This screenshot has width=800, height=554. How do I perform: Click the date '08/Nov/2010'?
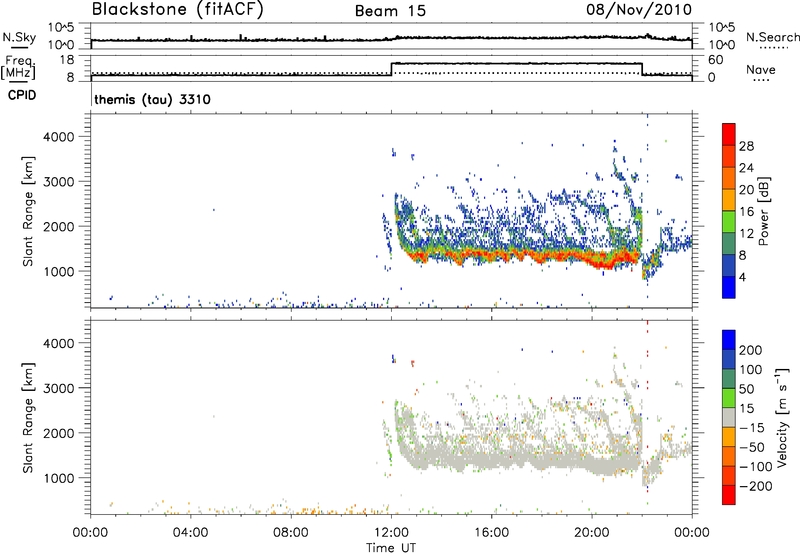click(639, 9)
